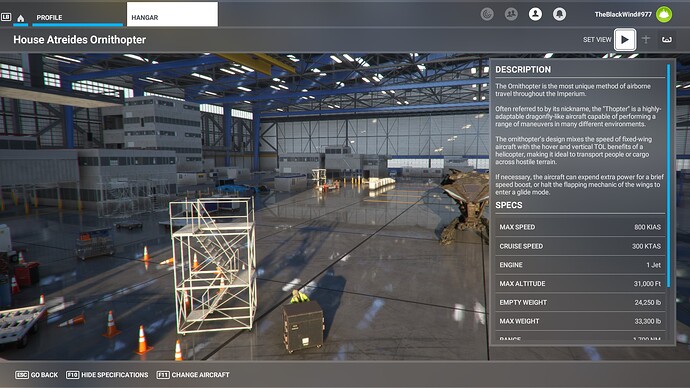Click the green Xbox gamerpic avatar
The height and width of the screenshot is (388, 690).
(x=664, y=14)
